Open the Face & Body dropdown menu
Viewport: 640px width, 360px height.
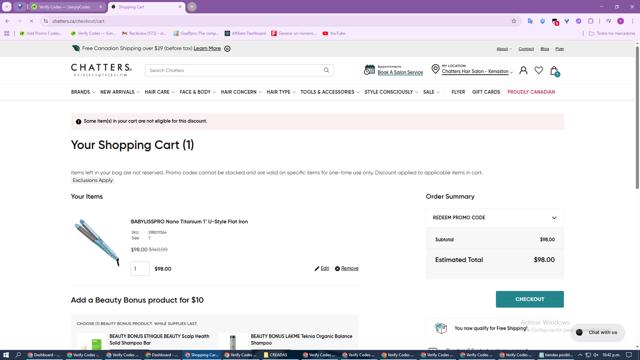click(x=198, y=92)
